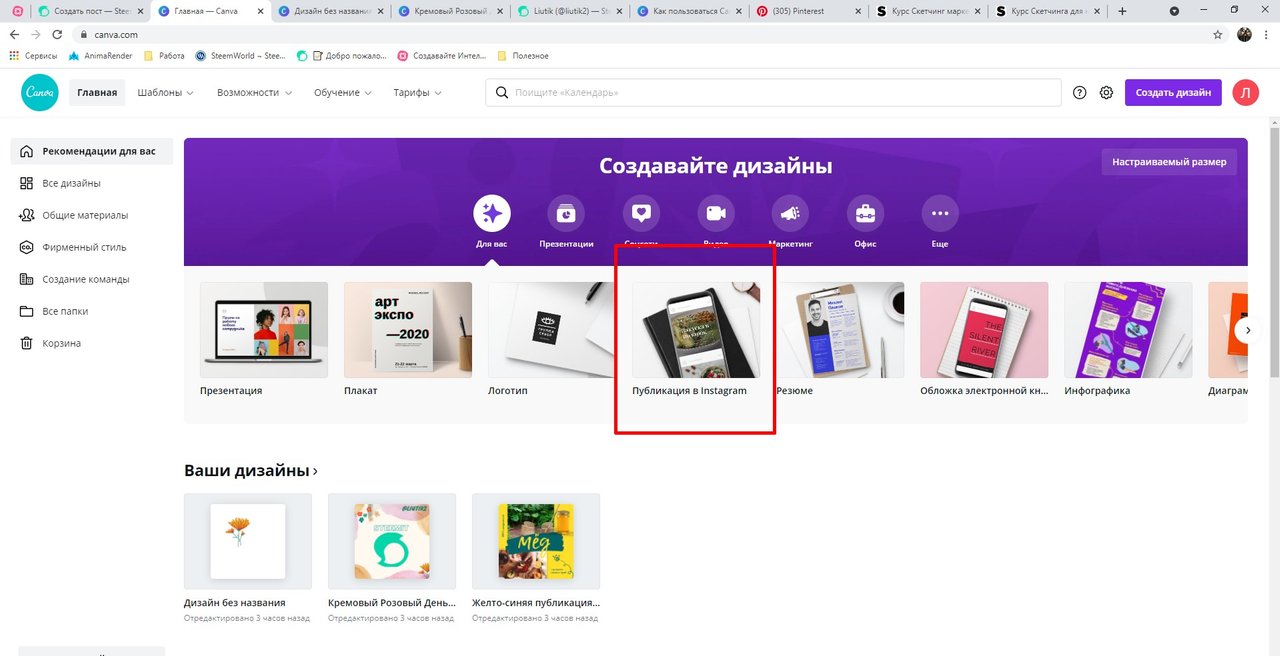
Task: Click the search magnifier icon
Action: click(x=502, y=92)
